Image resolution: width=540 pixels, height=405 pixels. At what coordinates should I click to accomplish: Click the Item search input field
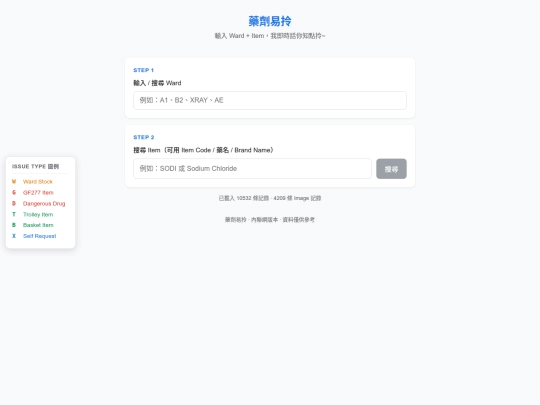click(252, 168)
